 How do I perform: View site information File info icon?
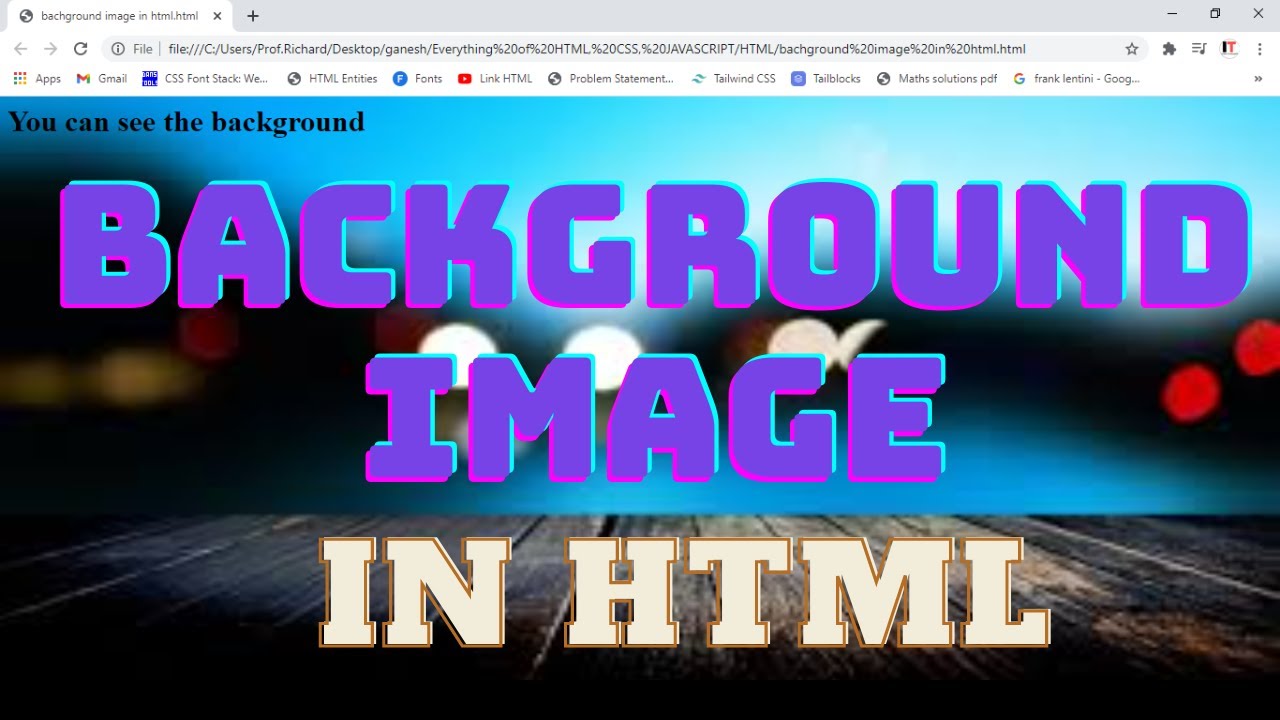(x=132, y=49)
